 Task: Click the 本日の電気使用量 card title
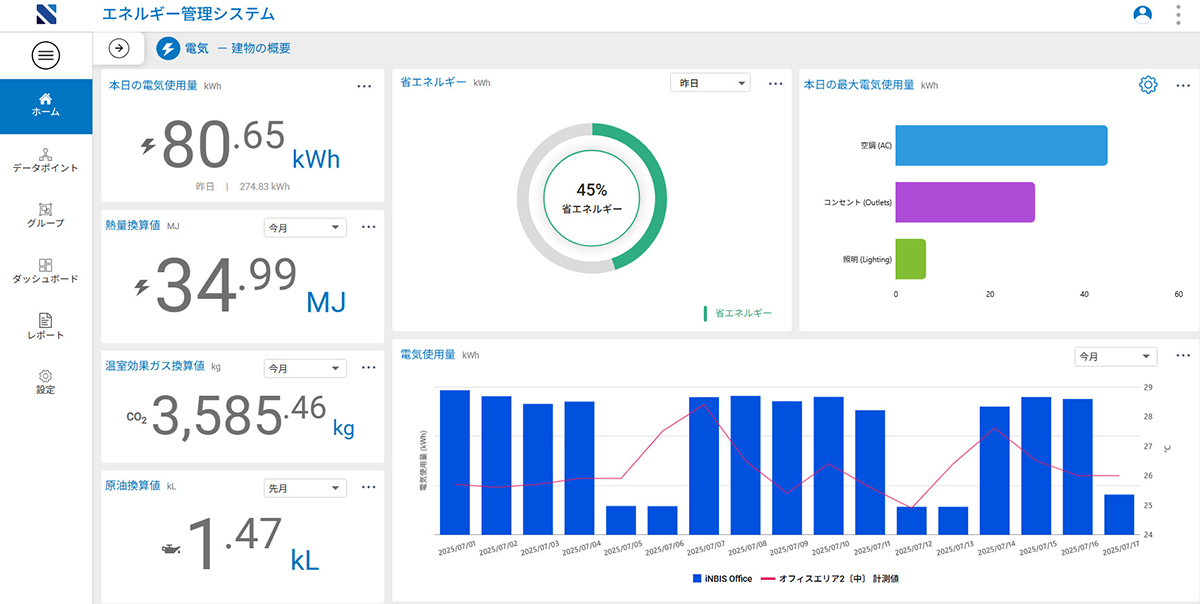(153, 86)
